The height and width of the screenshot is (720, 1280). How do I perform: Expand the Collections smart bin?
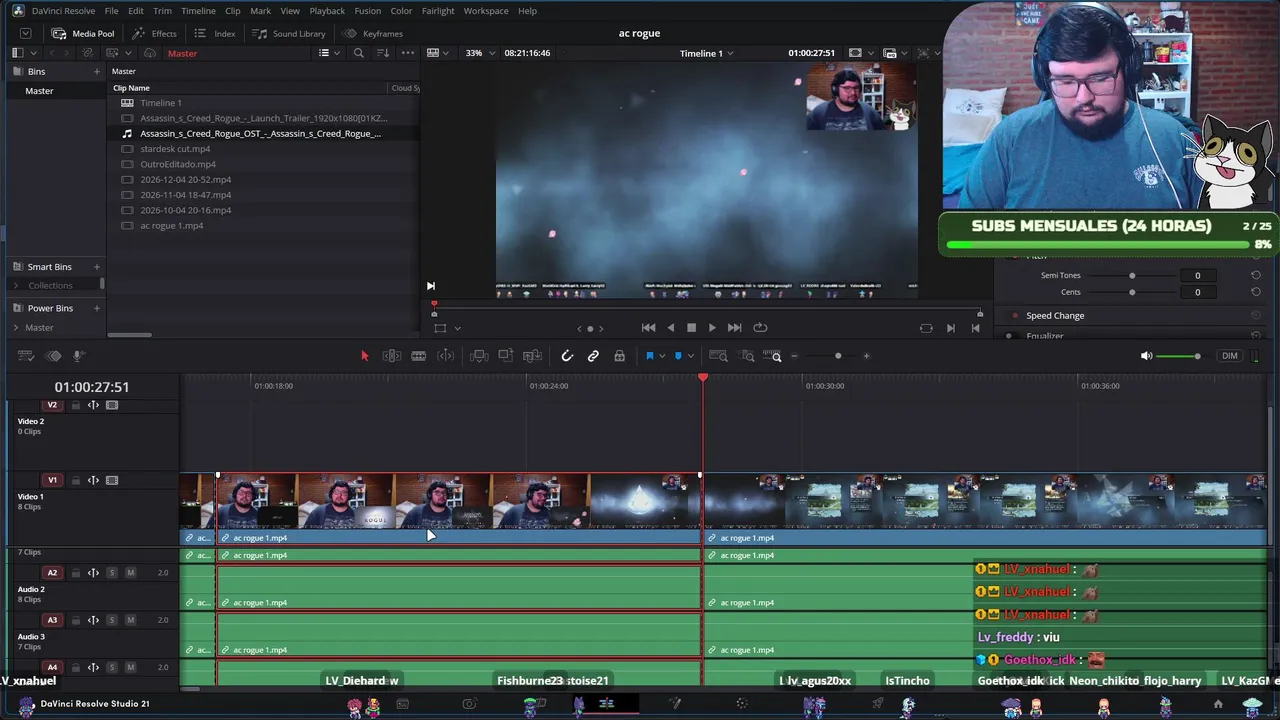coord(16,286)
